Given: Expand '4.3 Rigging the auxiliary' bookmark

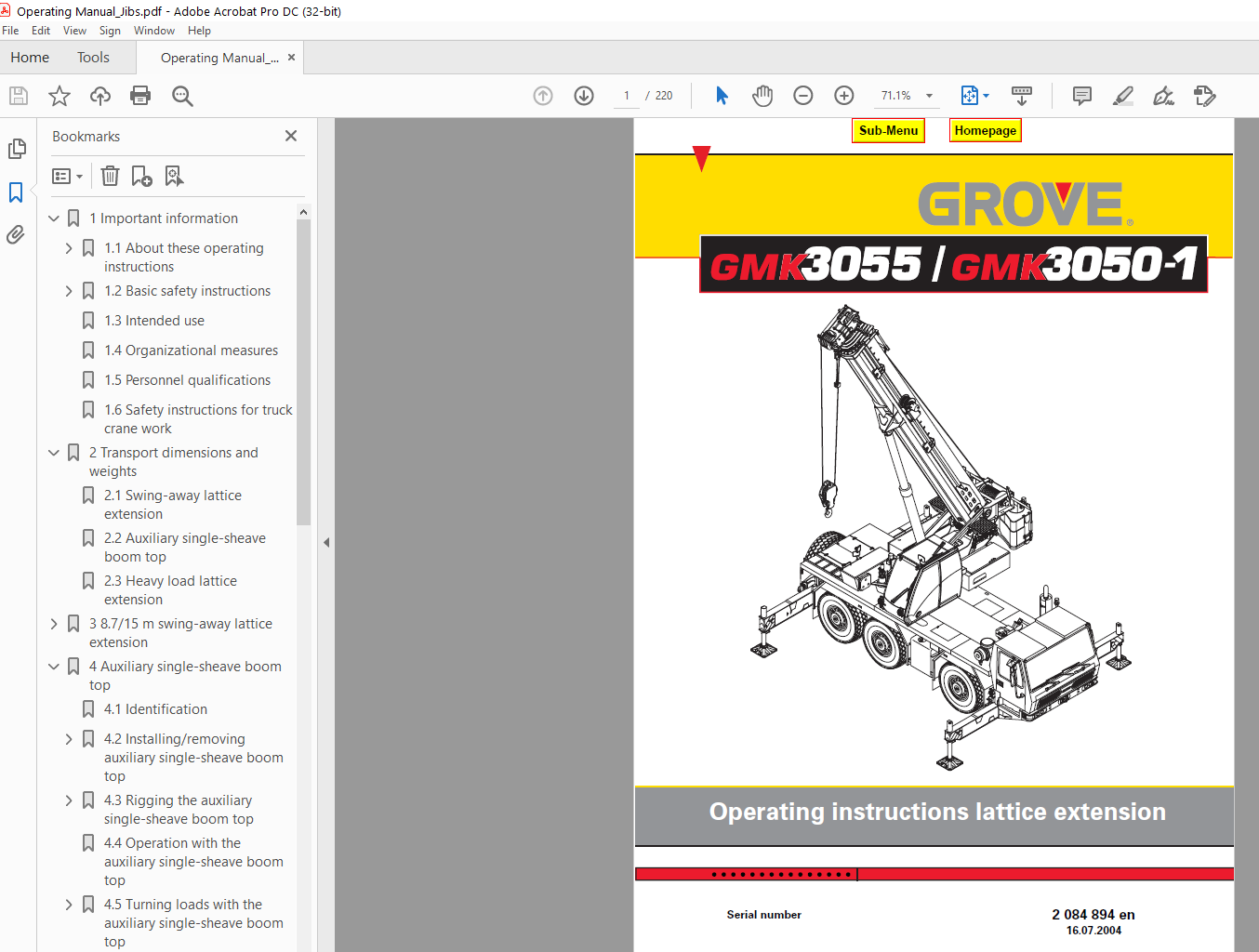Looking at the screenshot, I should point(69,800).
